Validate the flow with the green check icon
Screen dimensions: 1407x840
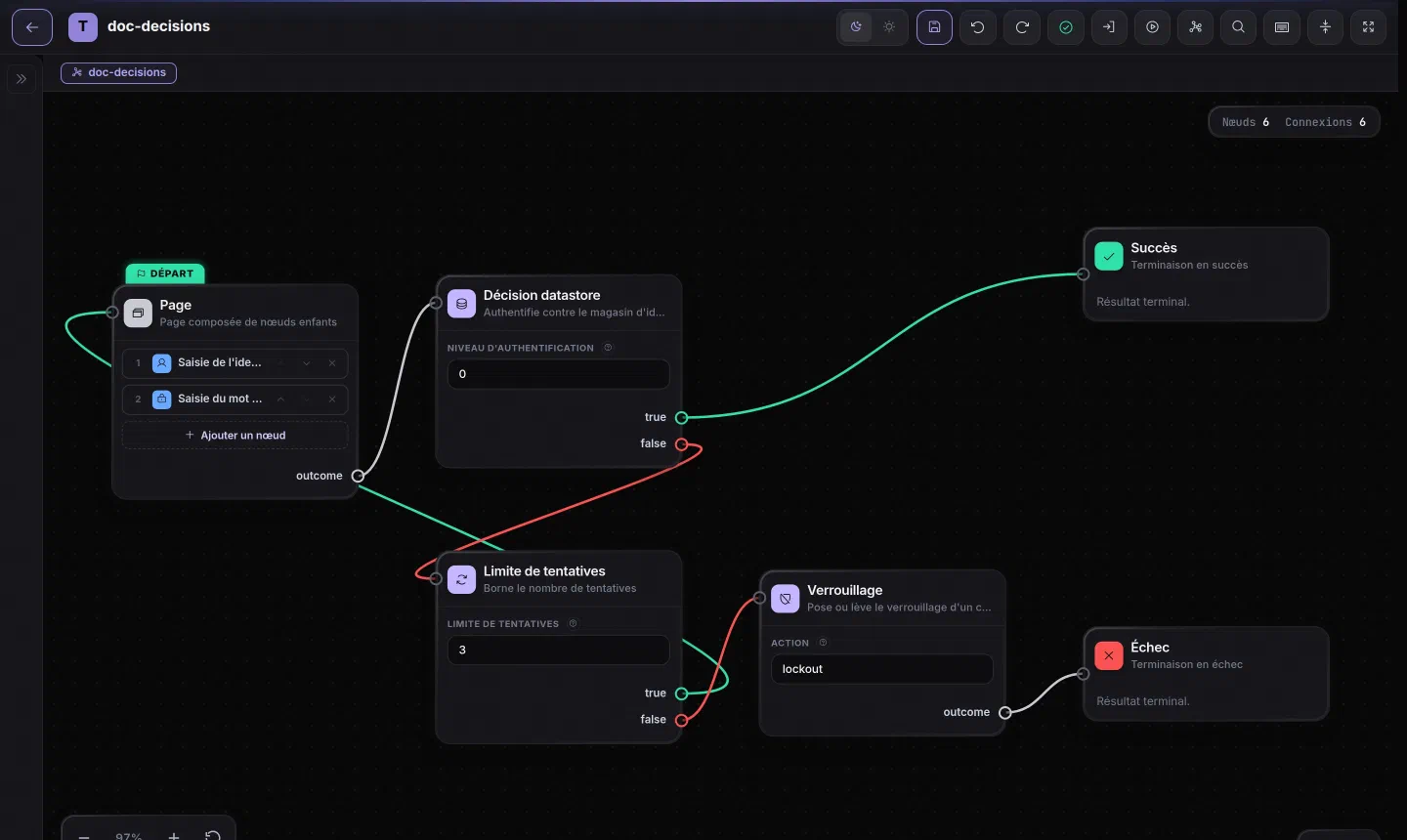(x=1066, y=27)
